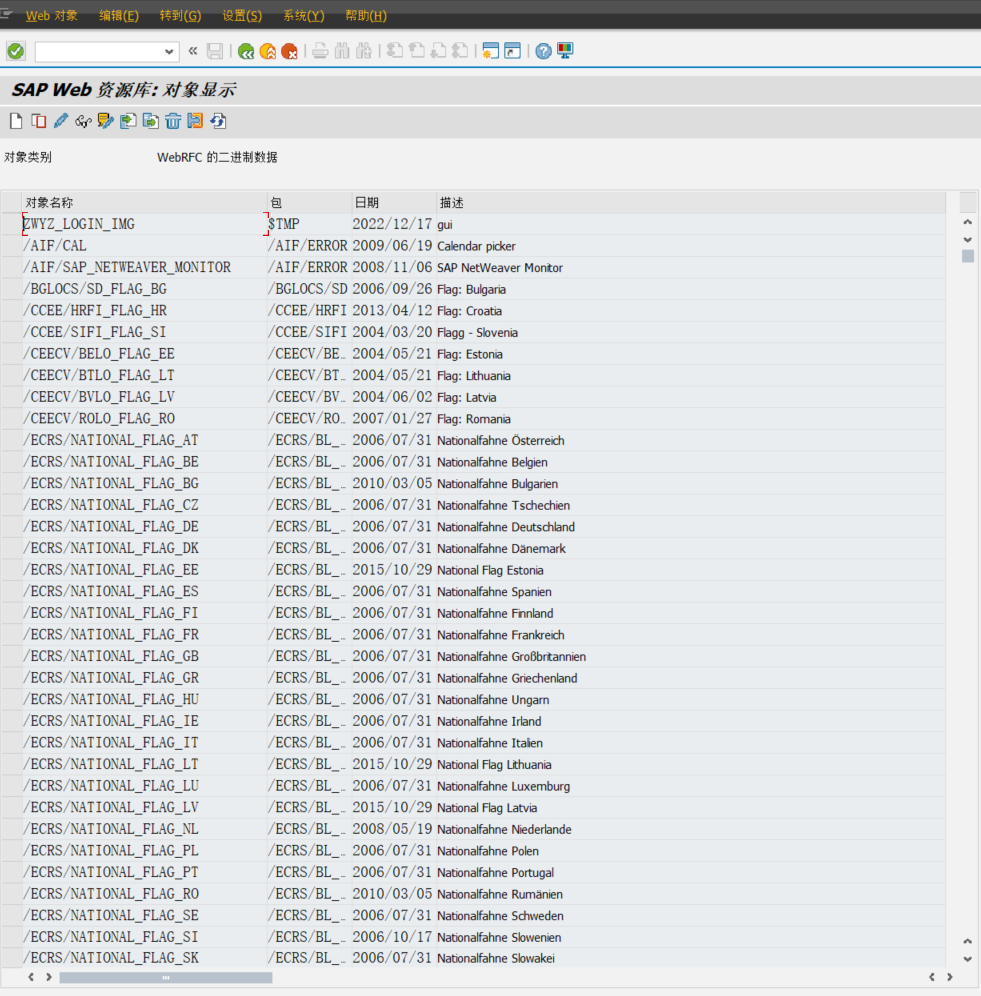The image size is (981, 996).
Task: Click the First Page icon
Action: (395, 51)
